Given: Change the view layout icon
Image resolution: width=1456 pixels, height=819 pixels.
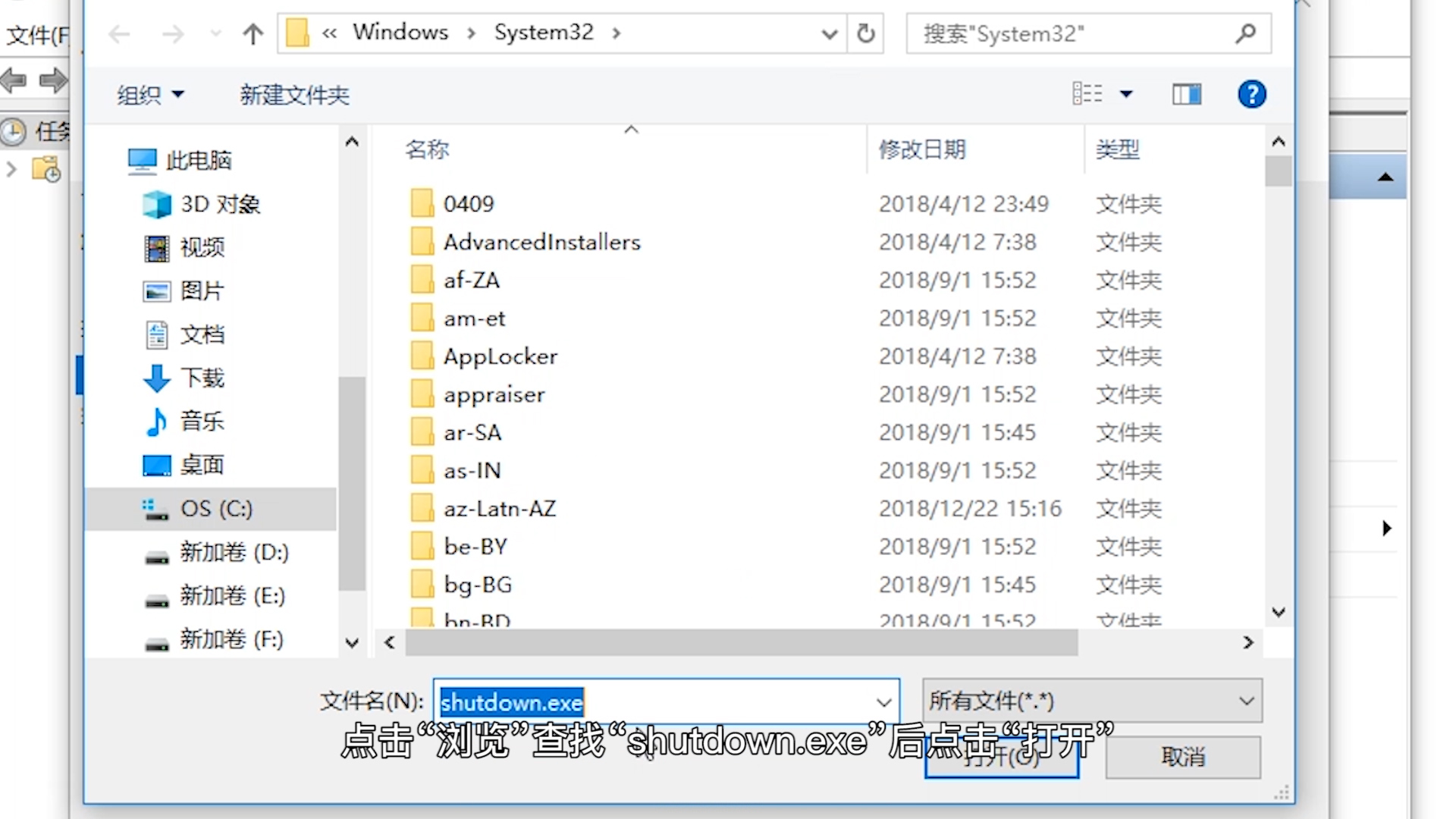Looking at the screenshot, I should (1087, 94).
